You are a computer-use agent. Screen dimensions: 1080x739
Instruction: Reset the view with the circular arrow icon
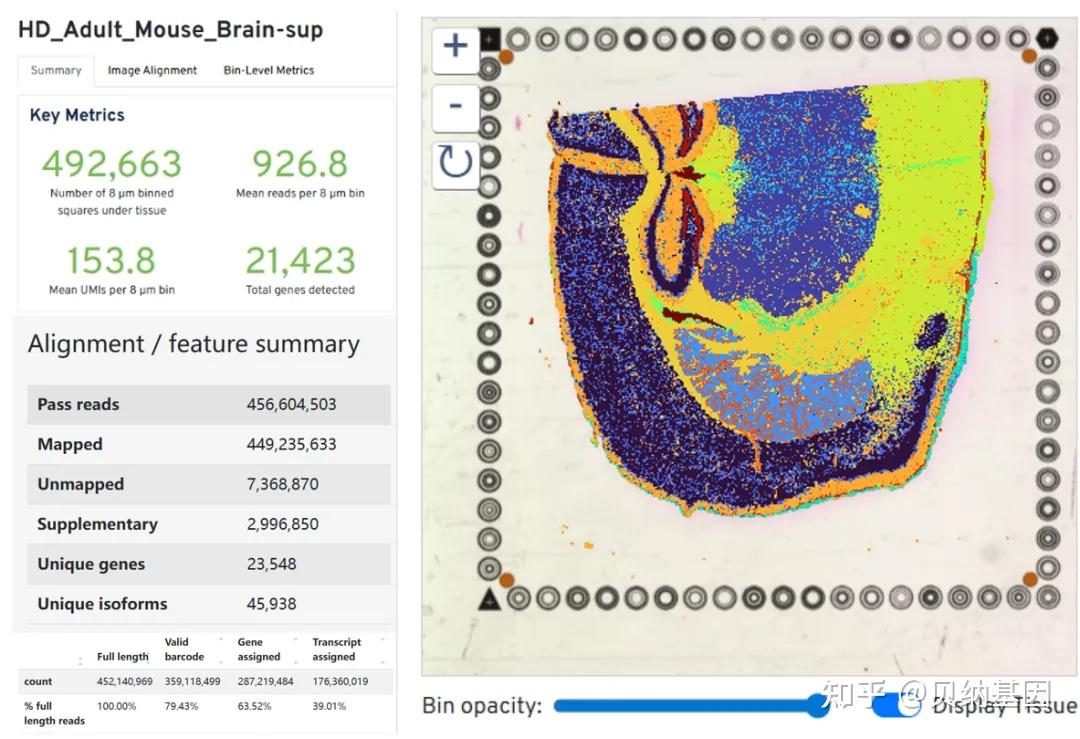pos(455,162)
